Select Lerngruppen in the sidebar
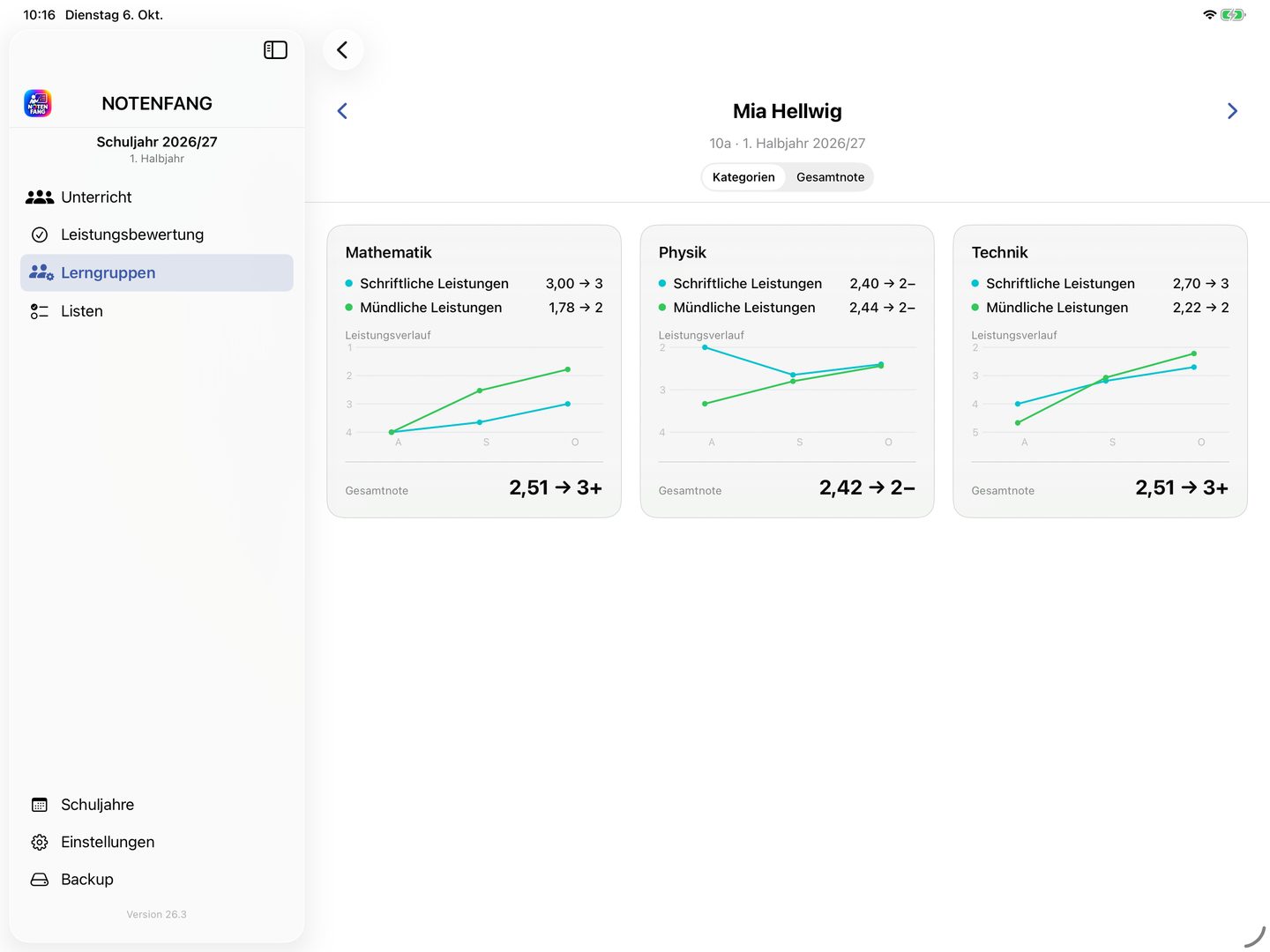Image resolution: width=1270 pixels, height=952 pixels. click(x=157, y=273)
